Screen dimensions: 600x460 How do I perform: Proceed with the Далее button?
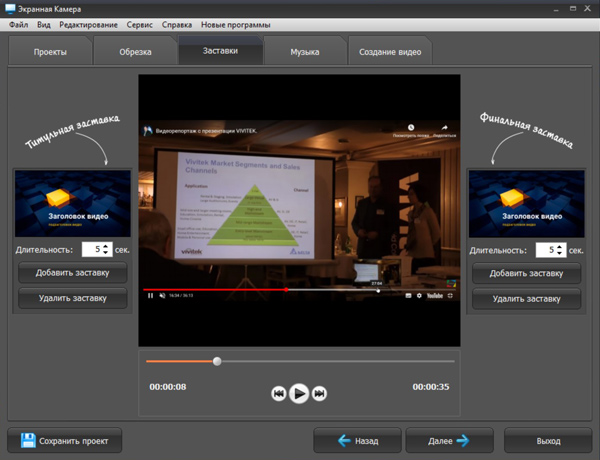point(450,441)
